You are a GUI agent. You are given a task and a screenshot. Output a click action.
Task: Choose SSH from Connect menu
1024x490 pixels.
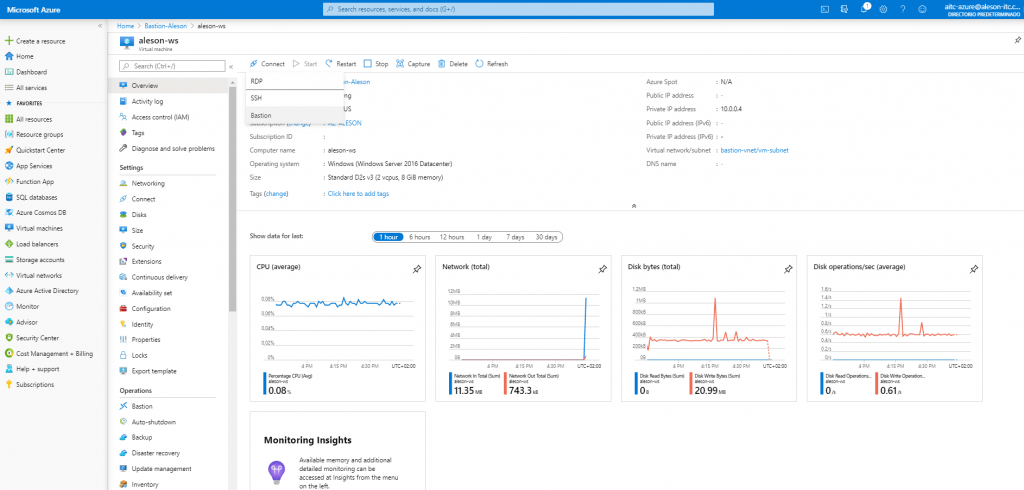coord(295,98)
